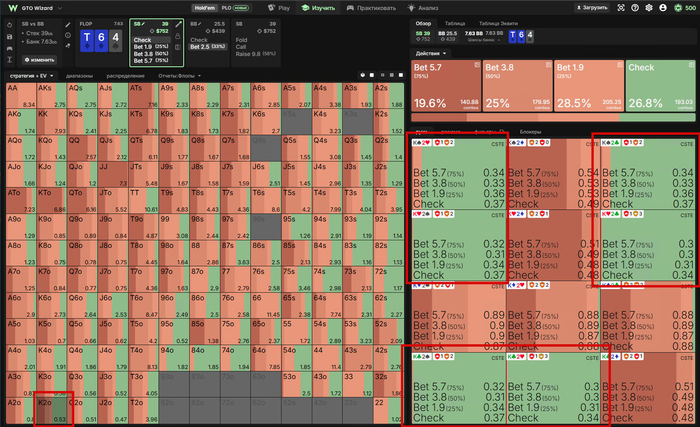Expand the Отчеты:Флопы dropdown
This screenshot has height=427, width=700.
[x=179, y=75]
